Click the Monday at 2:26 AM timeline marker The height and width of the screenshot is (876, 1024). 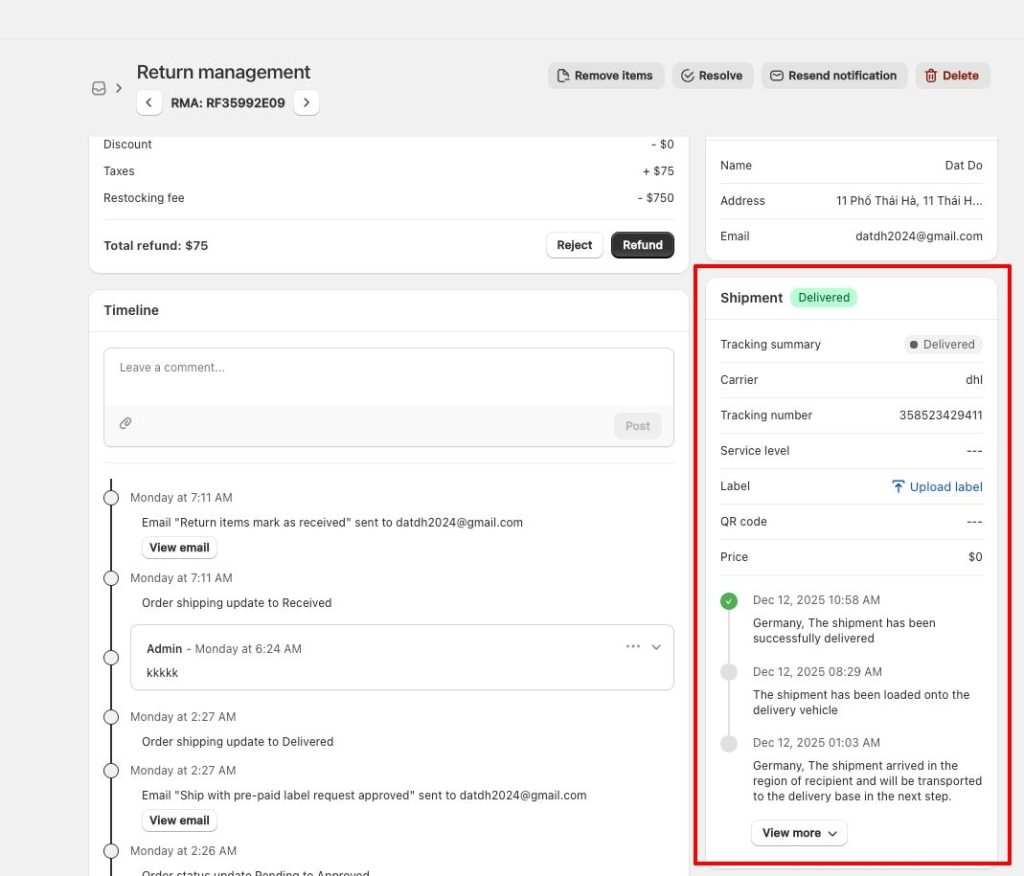coord(111,851)
